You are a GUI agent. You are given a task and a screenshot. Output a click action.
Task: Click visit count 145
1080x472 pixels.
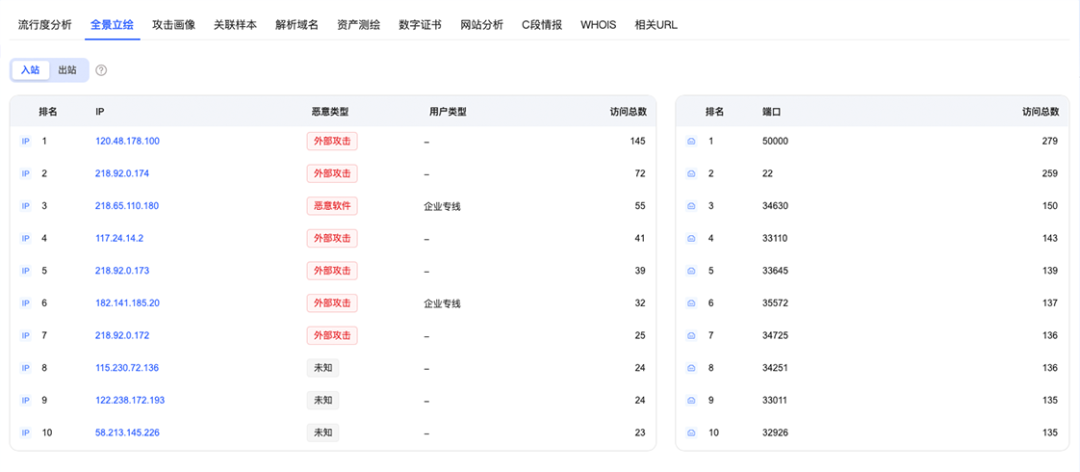[637, 141]
